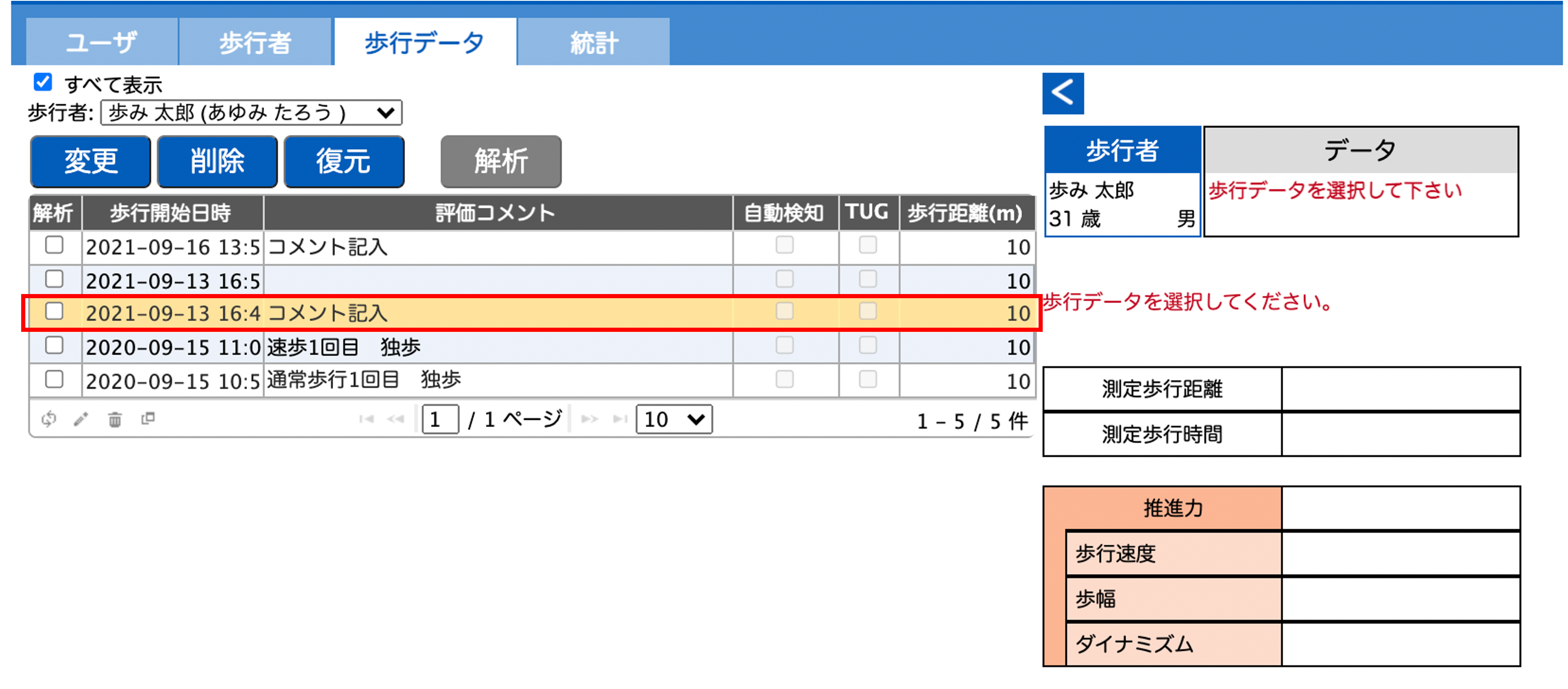Go to first page with pager icon
Viewport: 1568px width, 689px height.
tap(366, 419)
